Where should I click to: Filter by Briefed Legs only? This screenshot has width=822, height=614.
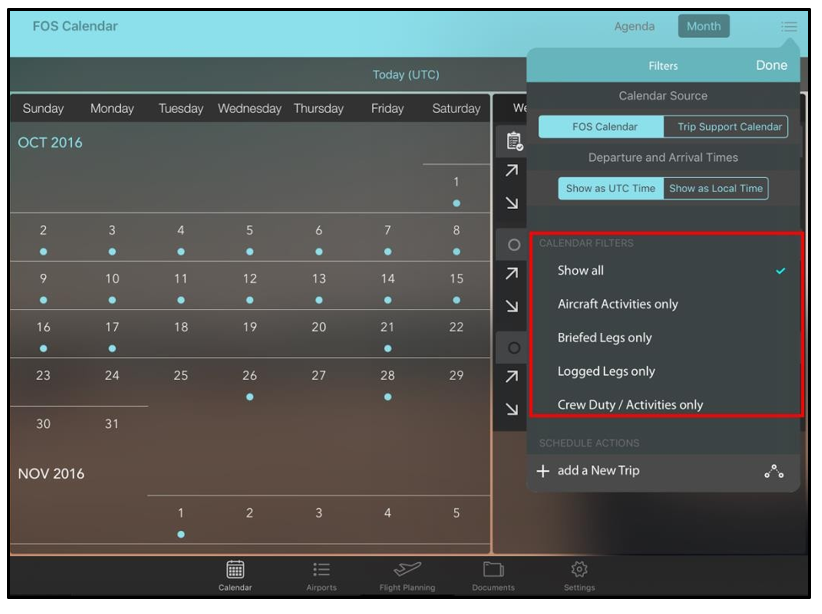(604, 338)
